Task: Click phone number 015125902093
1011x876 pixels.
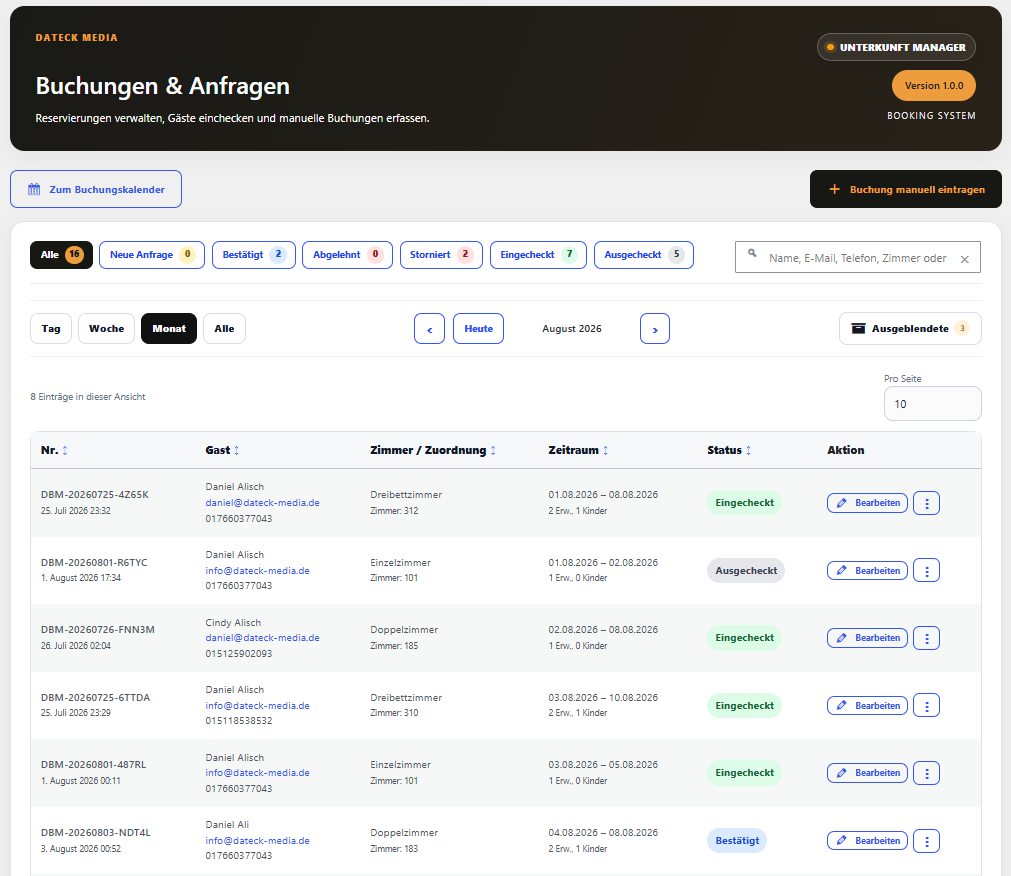Action: pos(239,654)
